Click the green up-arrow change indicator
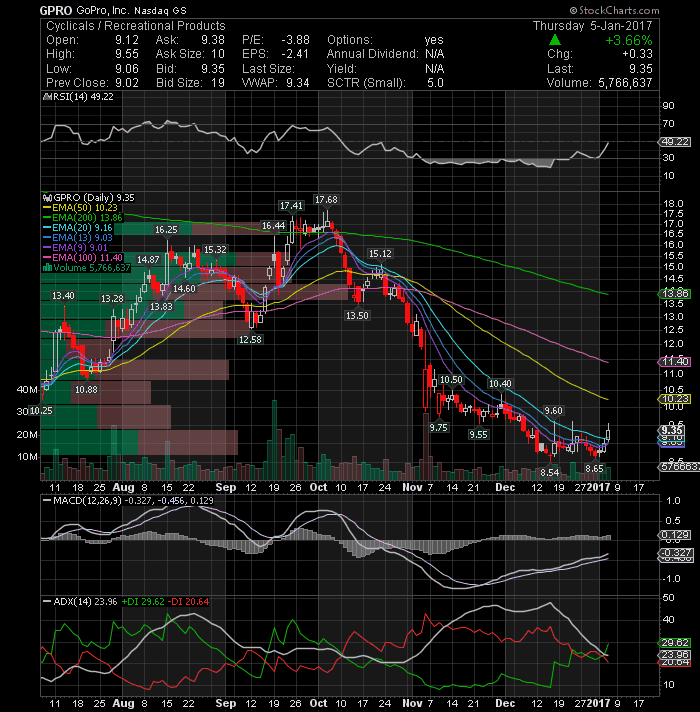 click(x=555, y=40)
